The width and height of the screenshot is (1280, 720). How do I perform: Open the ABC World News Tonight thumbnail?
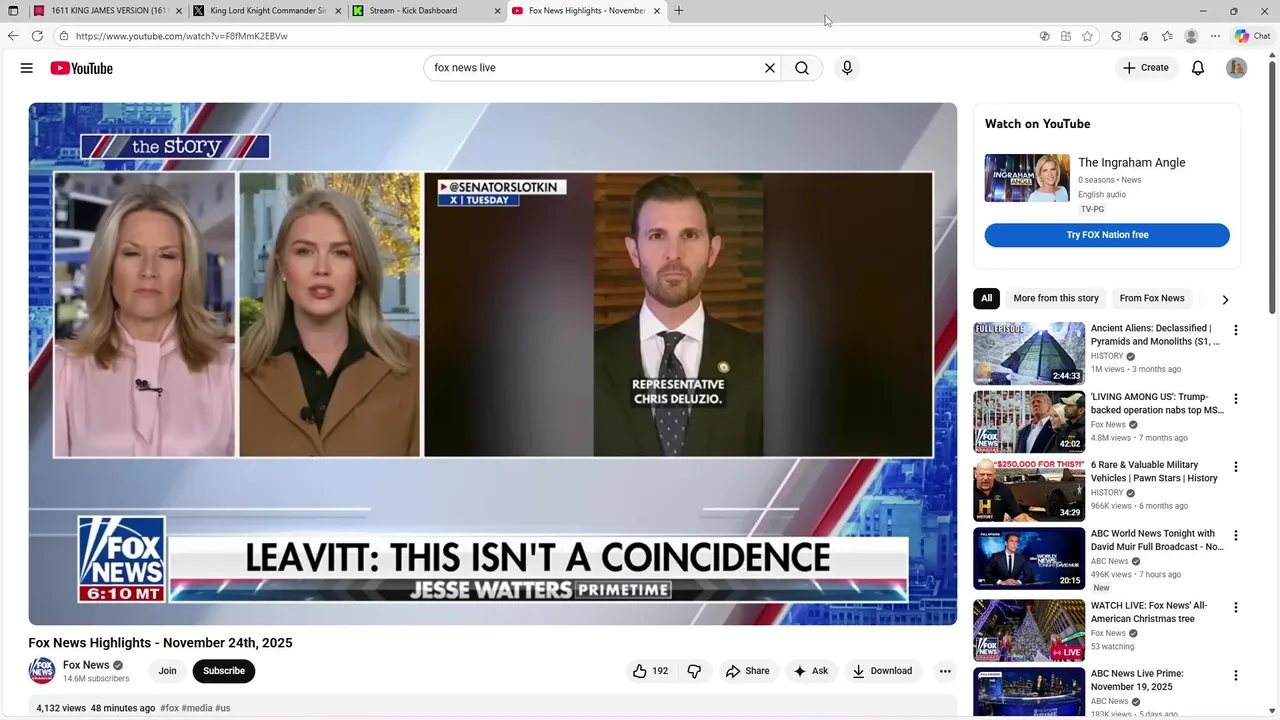(1029, 559)
